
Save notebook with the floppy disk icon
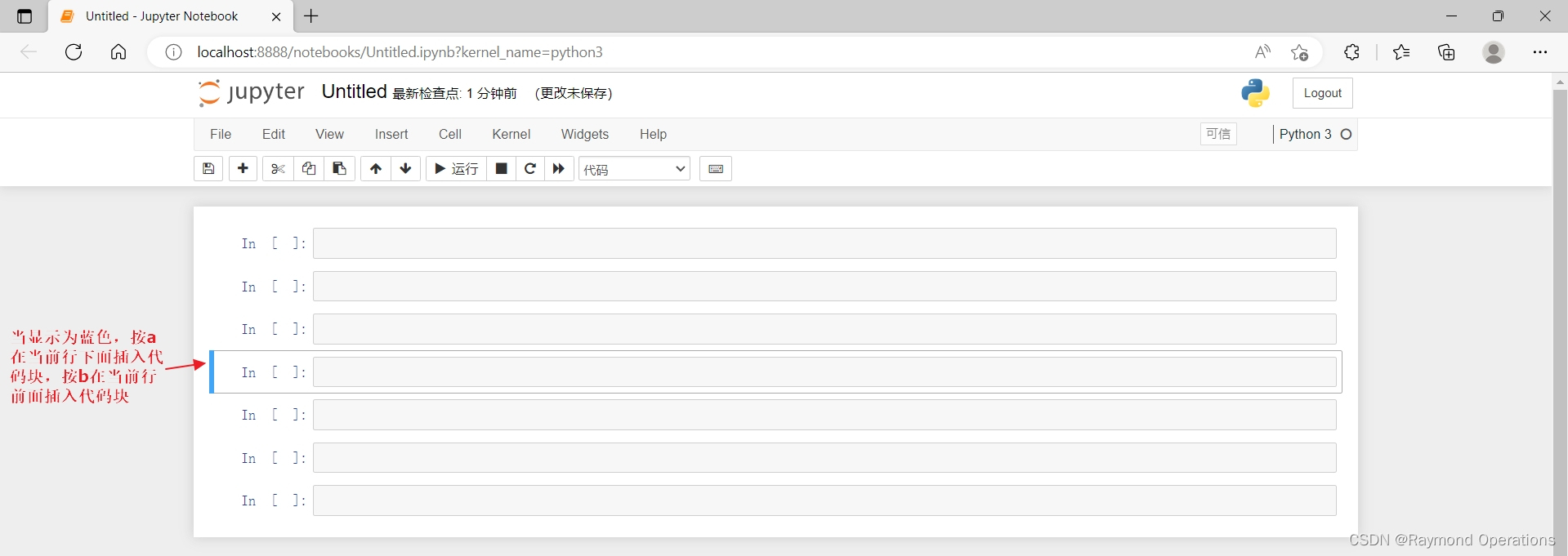coord(208,168)
